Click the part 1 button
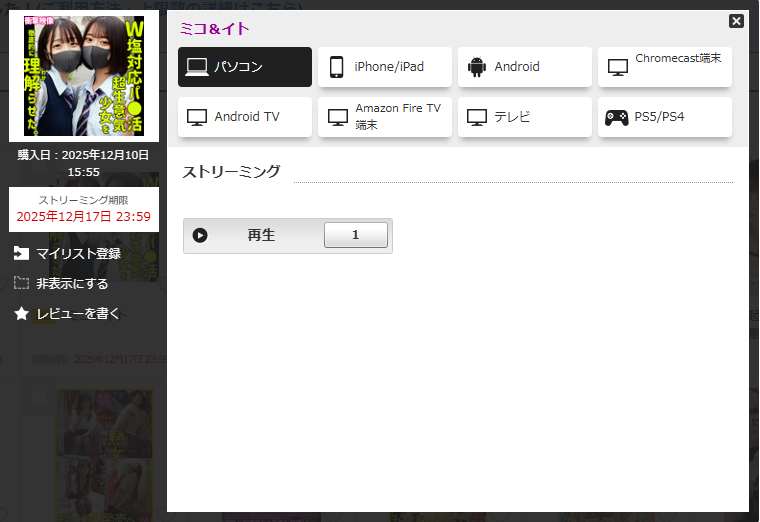Screen dimensions: 760x522 point(355,235)
